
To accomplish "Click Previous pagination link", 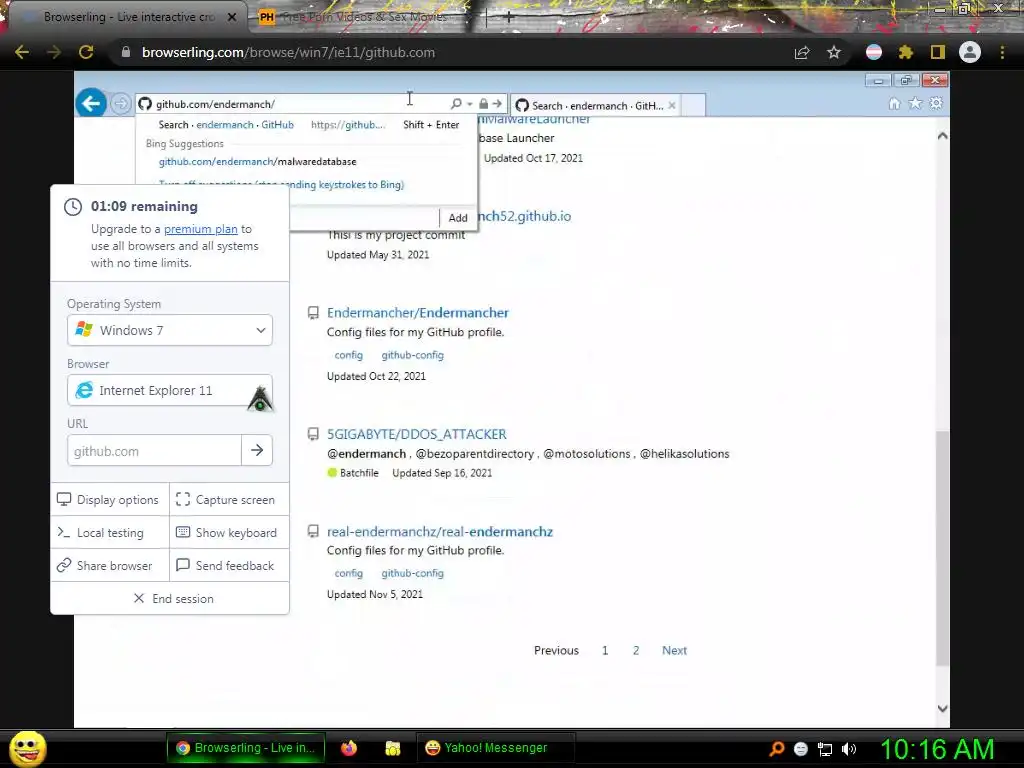I will [x=556, y=650].
